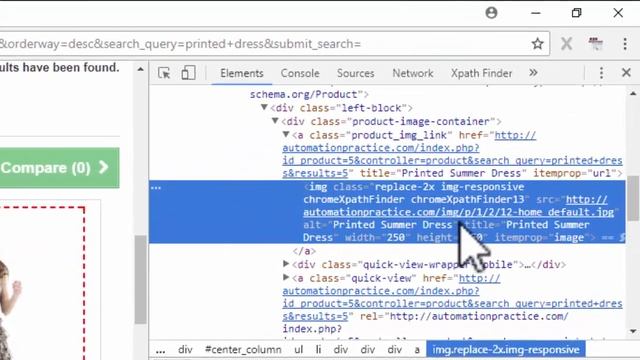Click breadcrumb li element
Image resolution: width=640 pixels, height=360 pixels.
pyautogui.click(x=318, y=350)
